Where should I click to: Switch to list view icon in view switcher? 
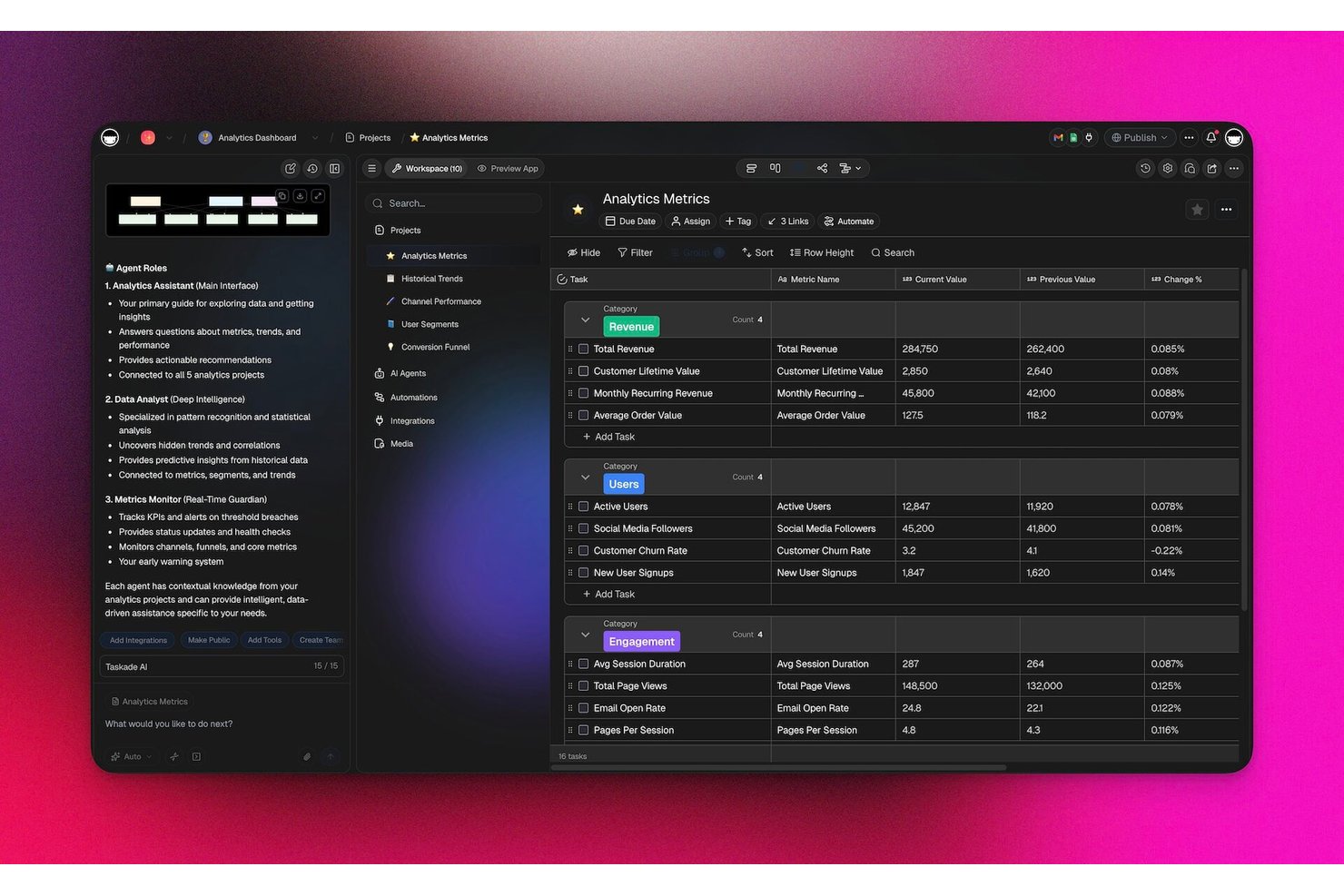coord(751,168)
